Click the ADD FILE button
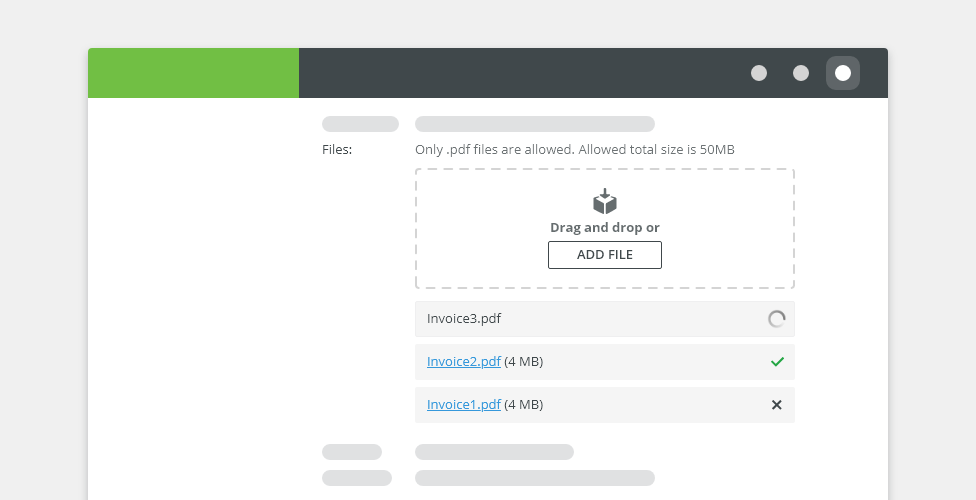Image resolution: width=976 pixels, height=500 pixels. click(x=604, y=255)
